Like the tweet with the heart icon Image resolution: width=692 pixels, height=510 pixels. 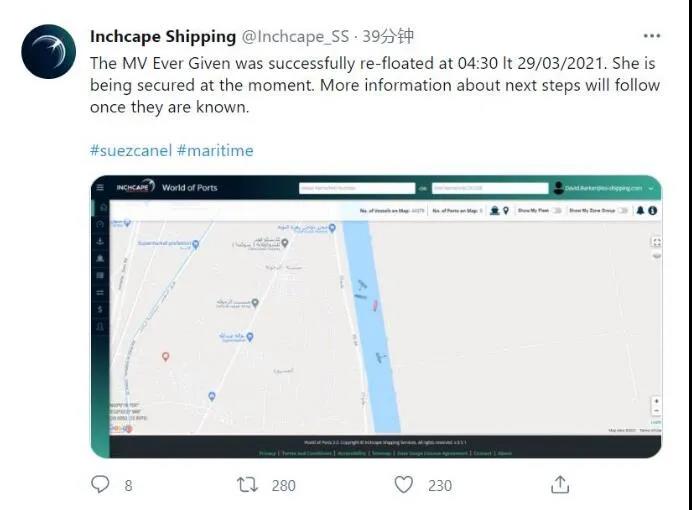[403, 484]
